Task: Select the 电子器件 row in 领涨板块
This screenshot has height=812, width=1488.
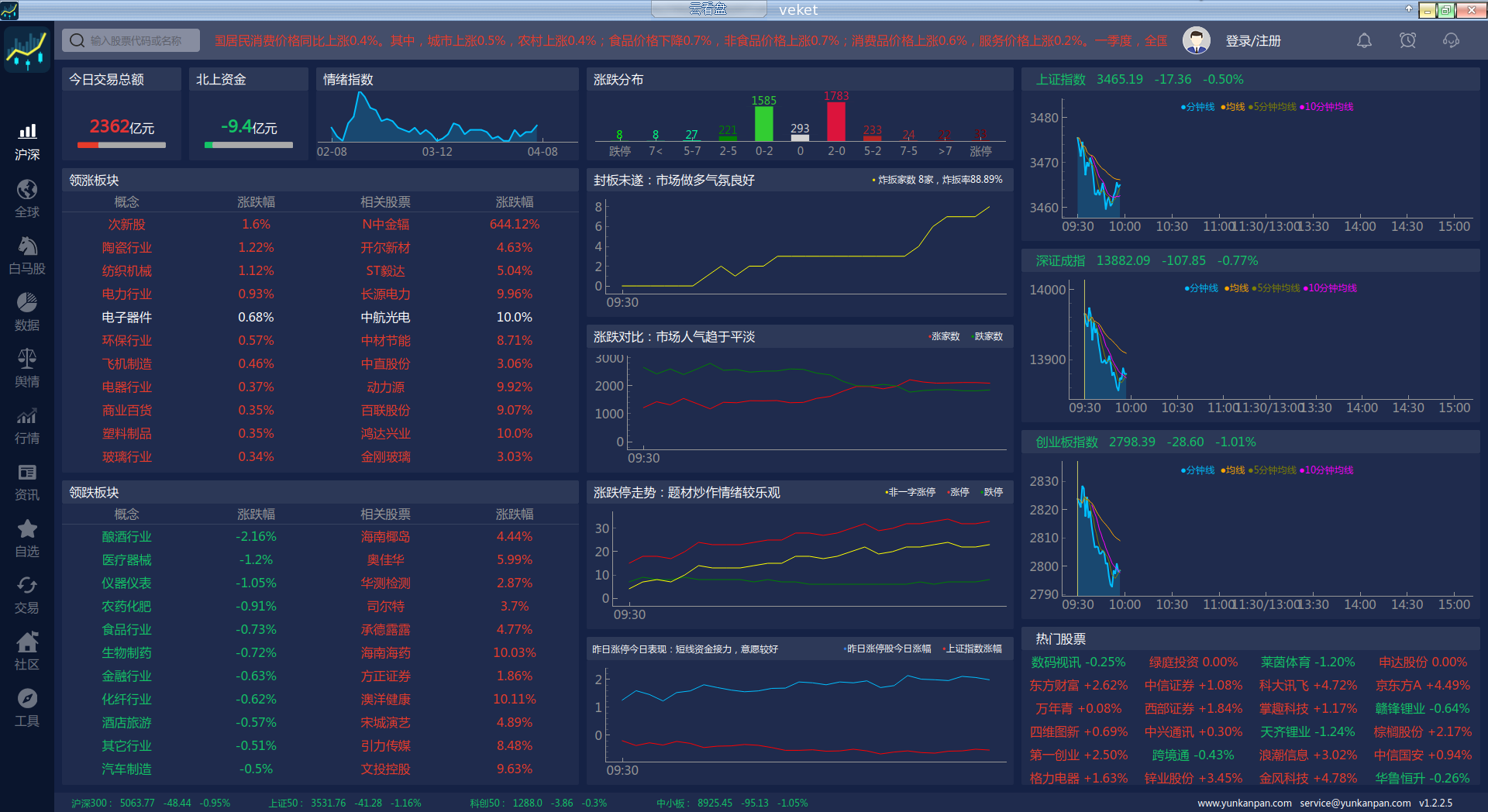Action: (320, 317)
